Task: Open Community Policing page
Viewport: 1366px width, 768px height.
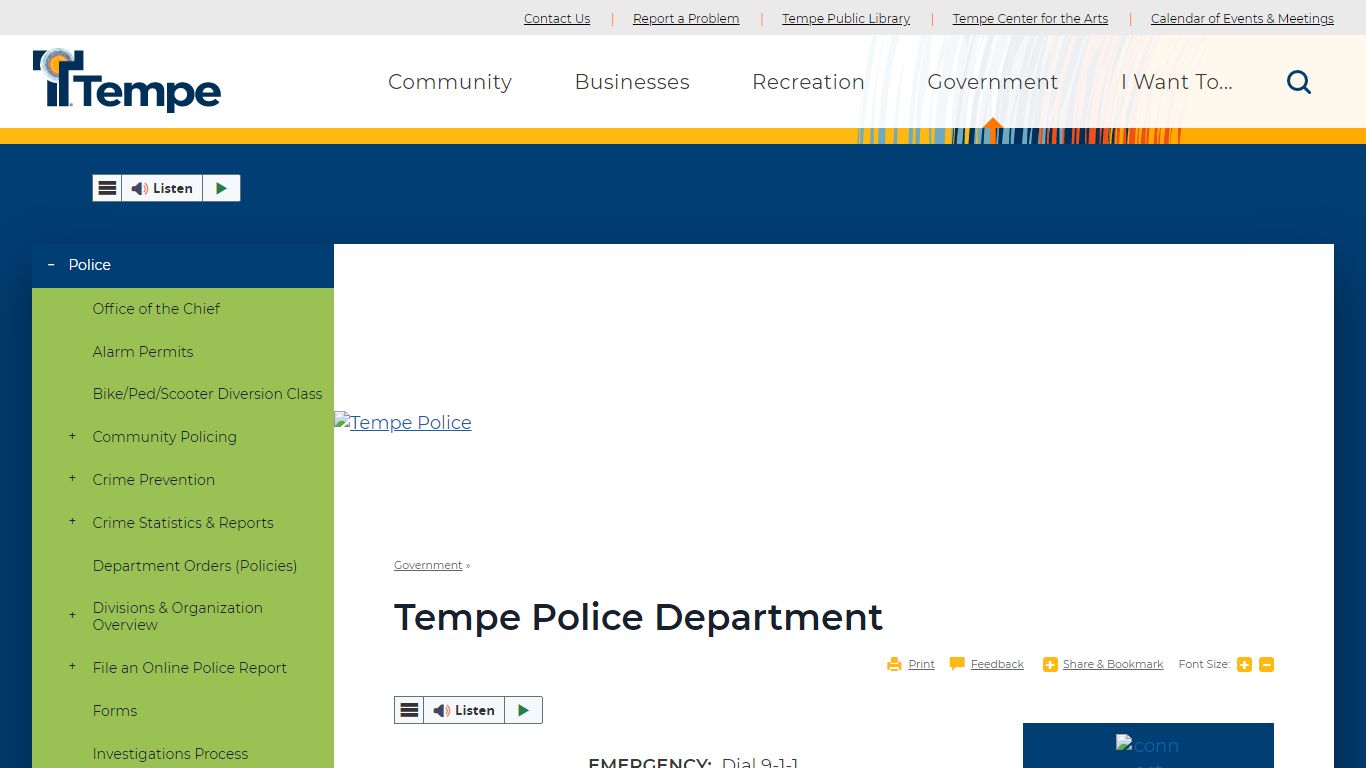Action: click(x=165, y=437)
